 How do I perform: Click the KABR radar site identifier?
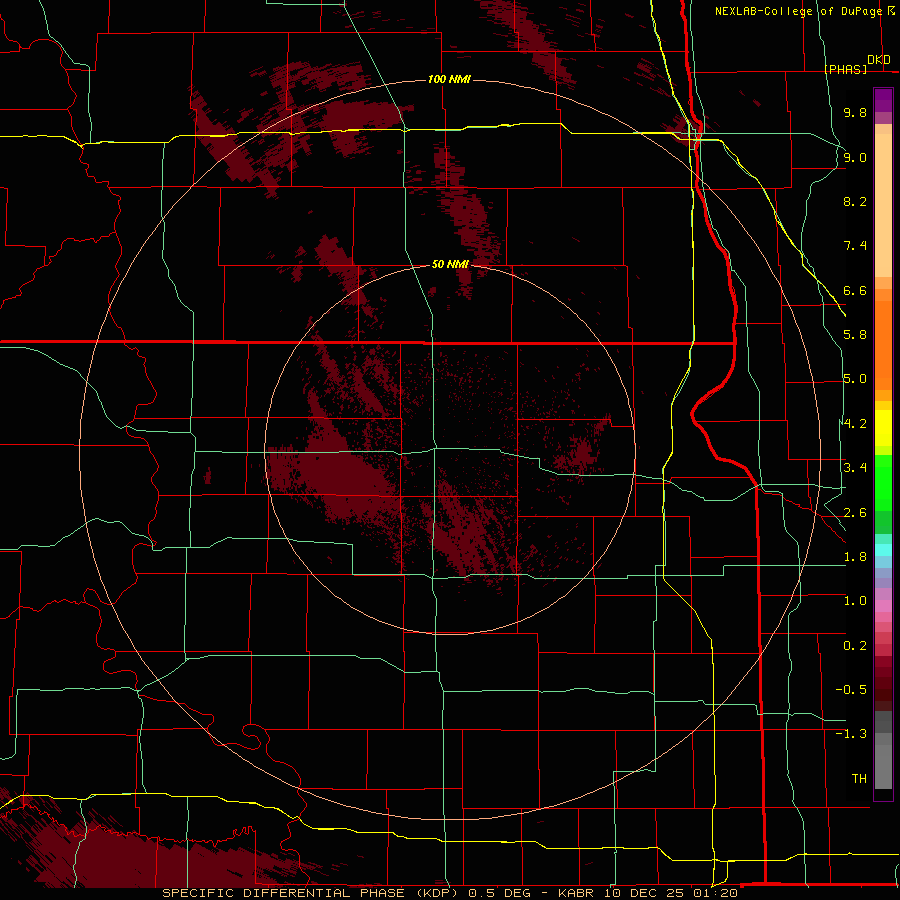[577, 893]
